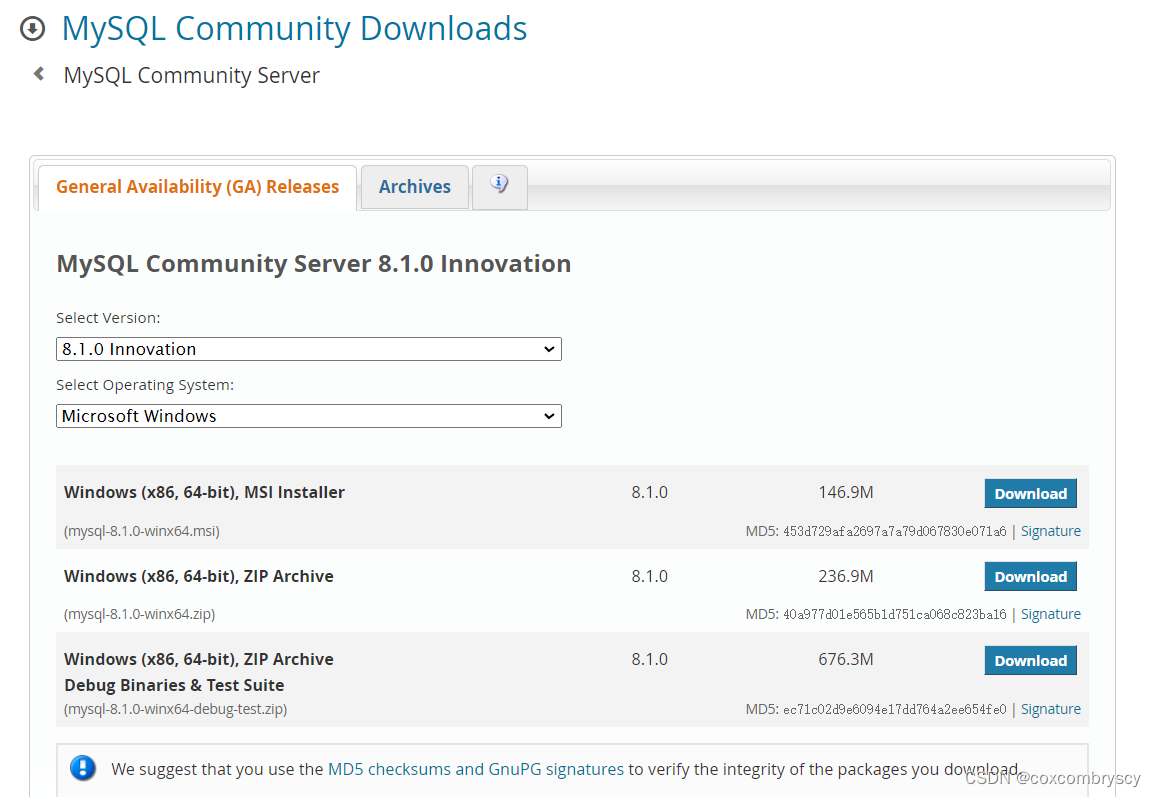Image resolution: width=1156 pixels, height=797 pixels.
Task: Click the Debug Binaries & Test Suite label
Action: click(174, 686)
